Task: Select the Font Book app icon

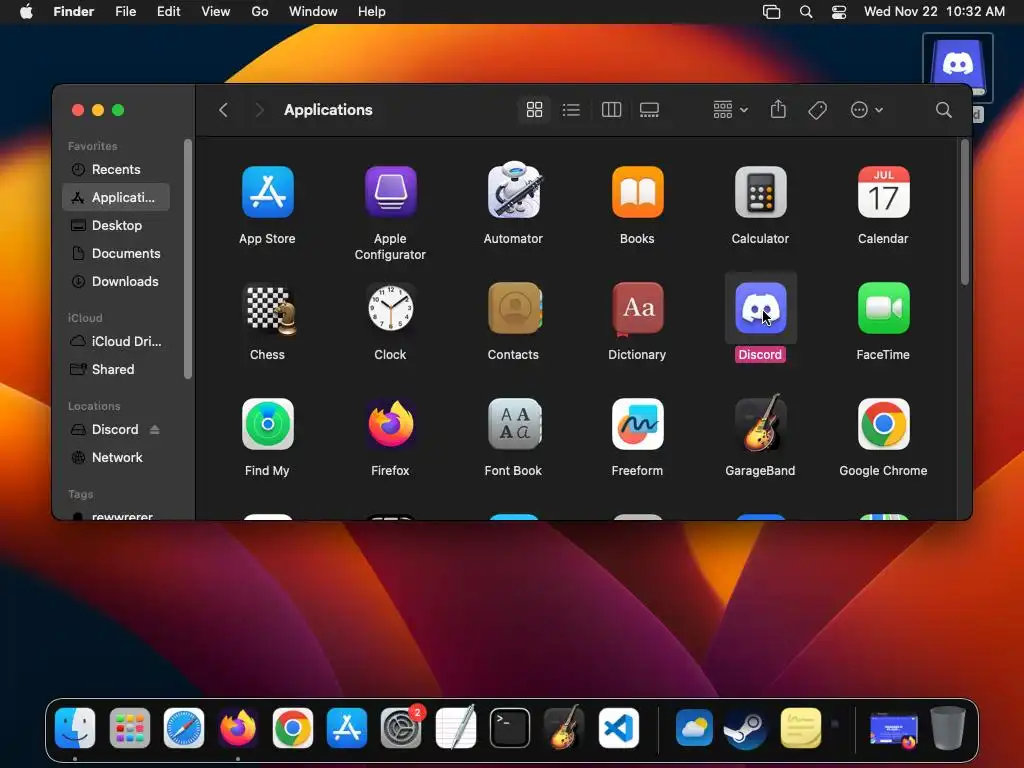Action: tap(514, 424)
